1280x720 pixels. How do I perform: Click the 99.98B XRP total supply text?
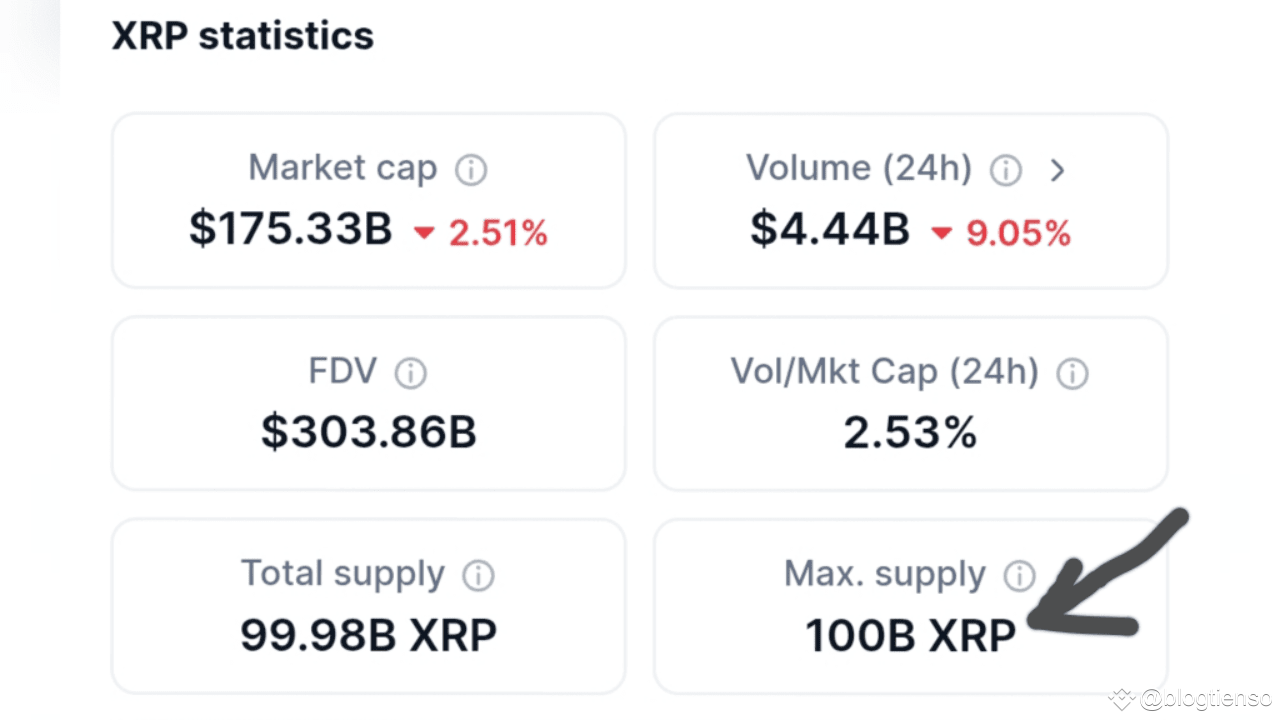(x=368, y=635)
